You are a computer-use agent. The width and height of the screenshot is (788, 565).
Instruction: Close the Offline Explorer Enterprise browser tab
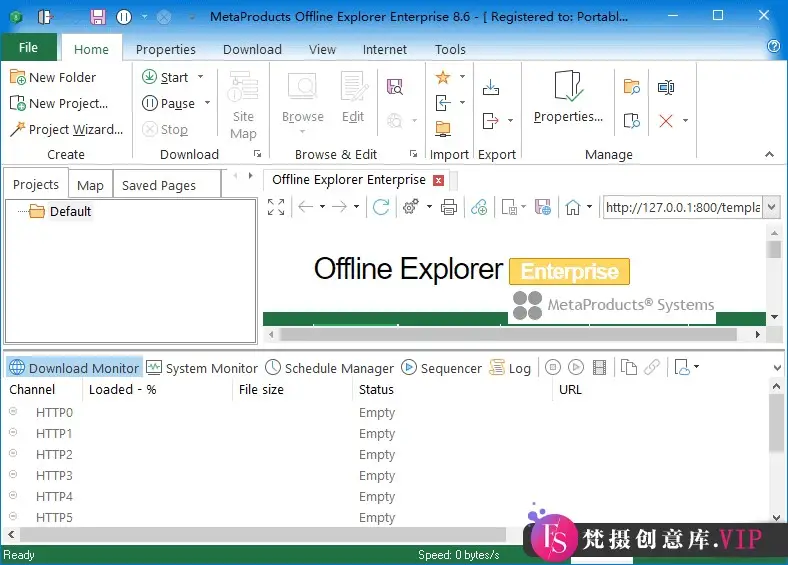(439, 180)
